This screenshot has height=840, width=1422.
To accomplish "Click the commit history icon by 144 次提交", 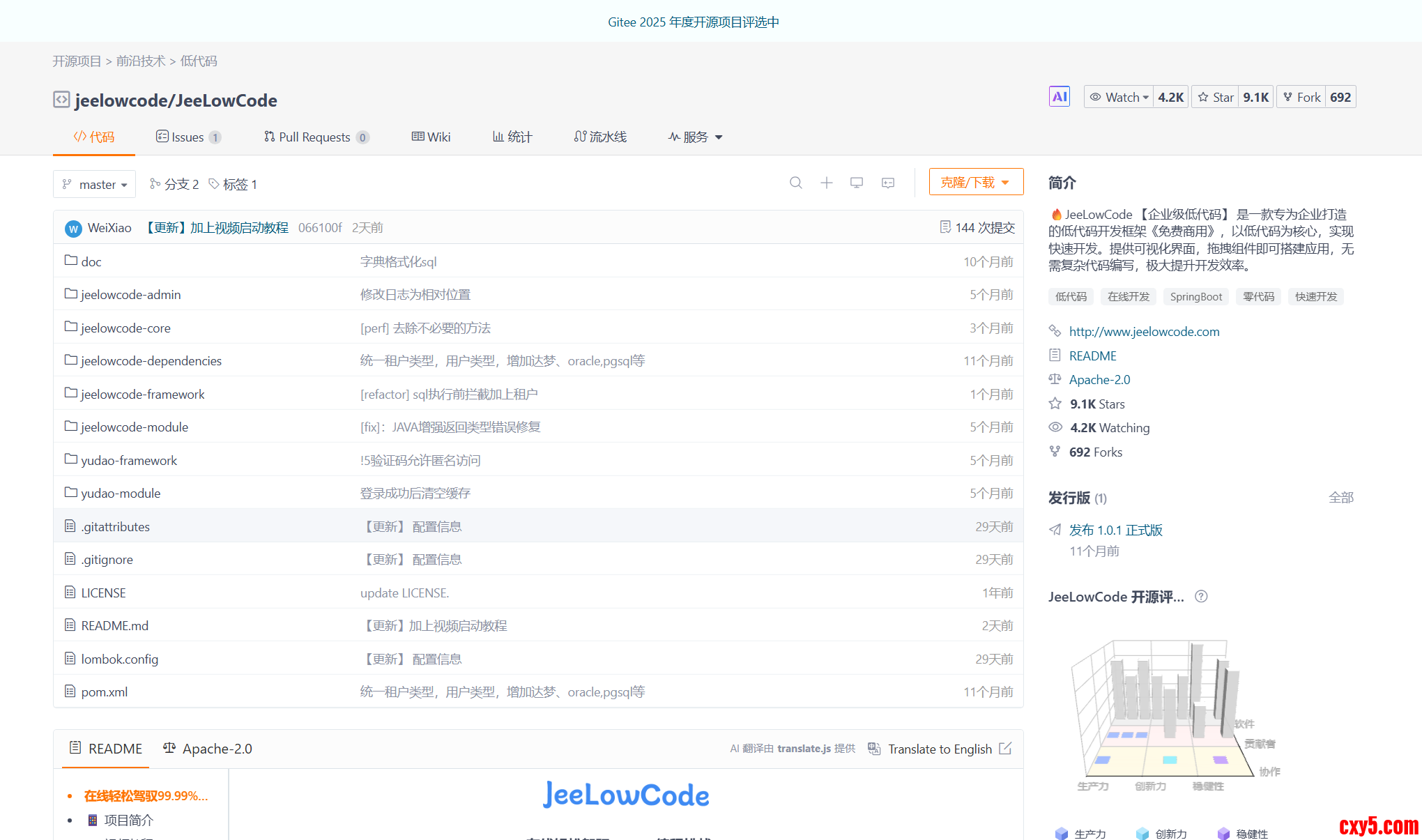I will click(x=945, y=227).
